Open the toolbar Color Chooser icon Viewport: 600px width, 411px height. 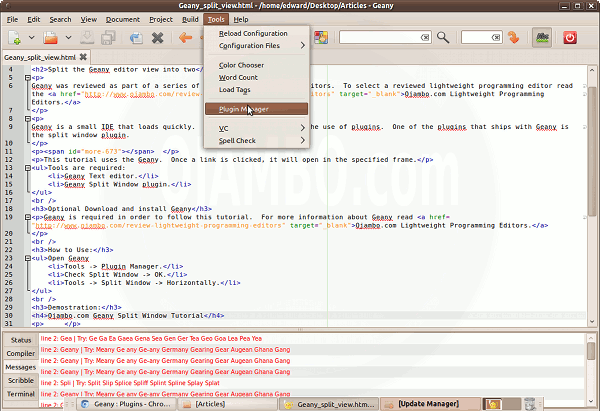[x=320, y=38]
